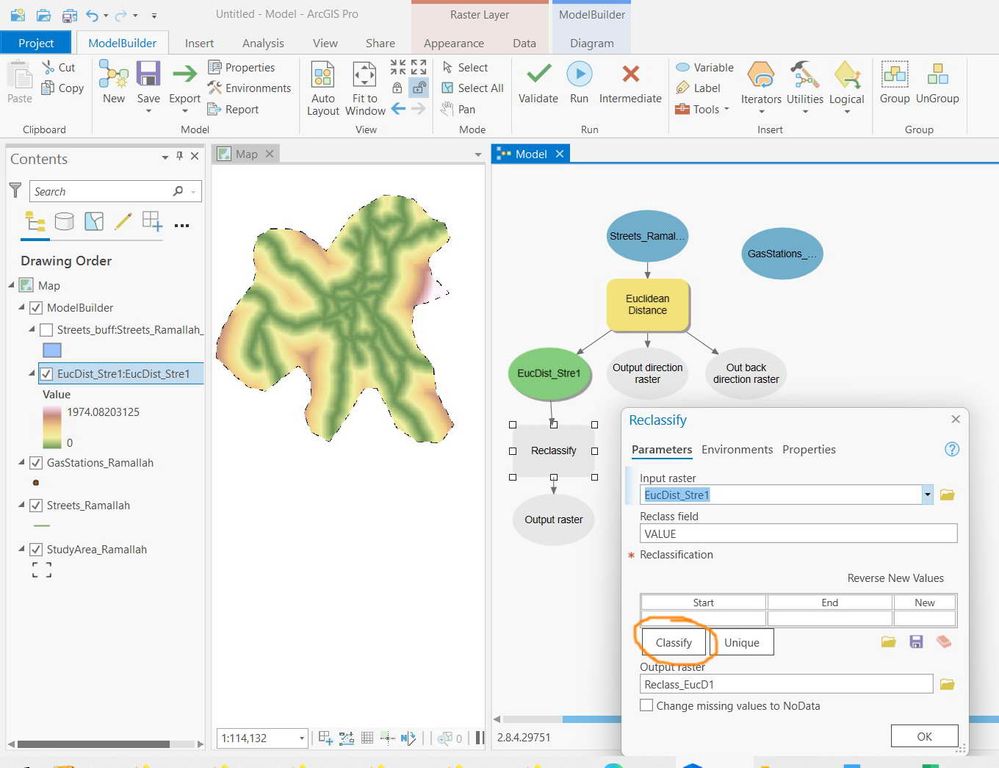Click Copy in the Clipboard group

click(x=62, y=88)
